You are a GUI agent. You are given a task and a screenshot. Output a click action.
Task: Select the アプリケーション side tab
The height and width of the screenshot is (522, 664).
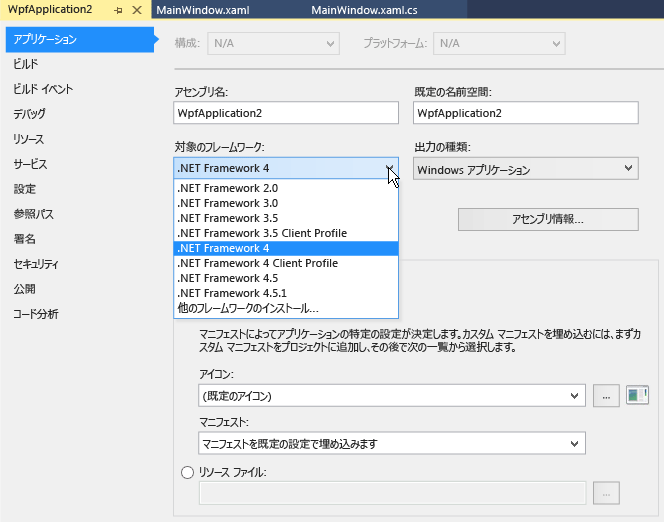pos(80,39)
